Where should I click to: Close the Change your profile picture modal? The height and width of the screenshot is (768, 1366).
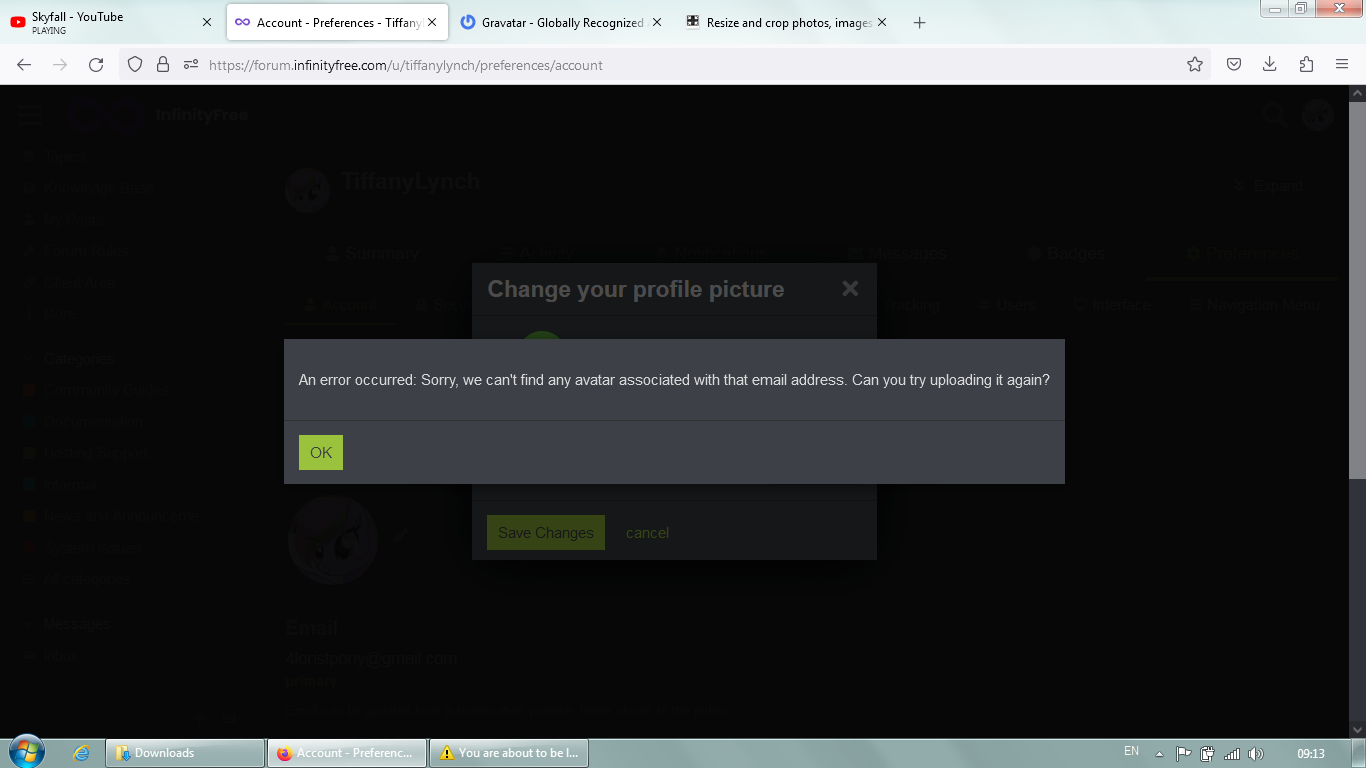point(850,289)
